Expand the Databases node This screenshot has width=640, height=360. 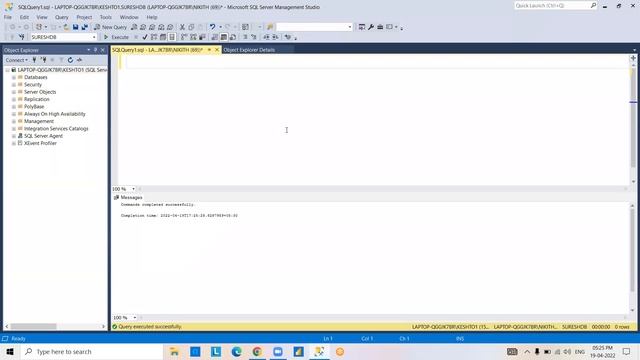click(x=14, y=77)
